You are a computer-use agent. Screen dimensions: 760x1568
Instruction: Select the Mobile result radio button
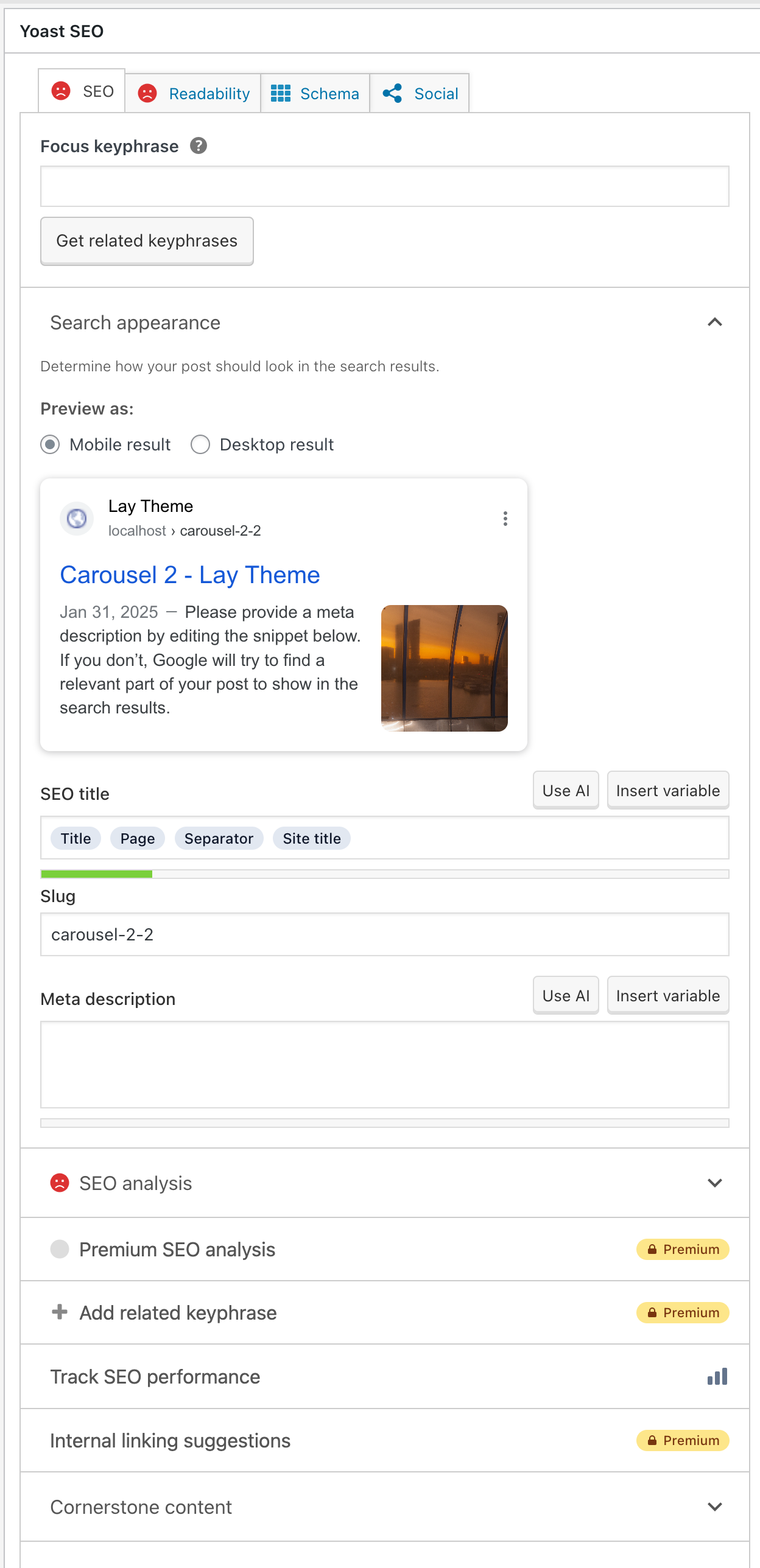(50, 445)
